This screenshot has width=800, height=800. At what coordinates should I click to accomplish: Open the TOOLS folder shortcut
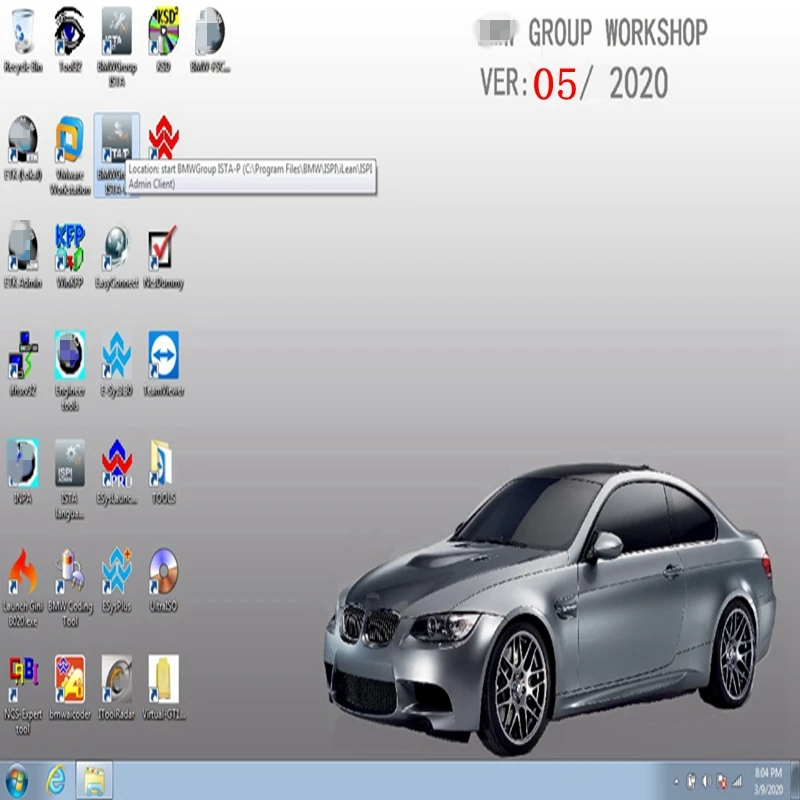pos(163,472)
